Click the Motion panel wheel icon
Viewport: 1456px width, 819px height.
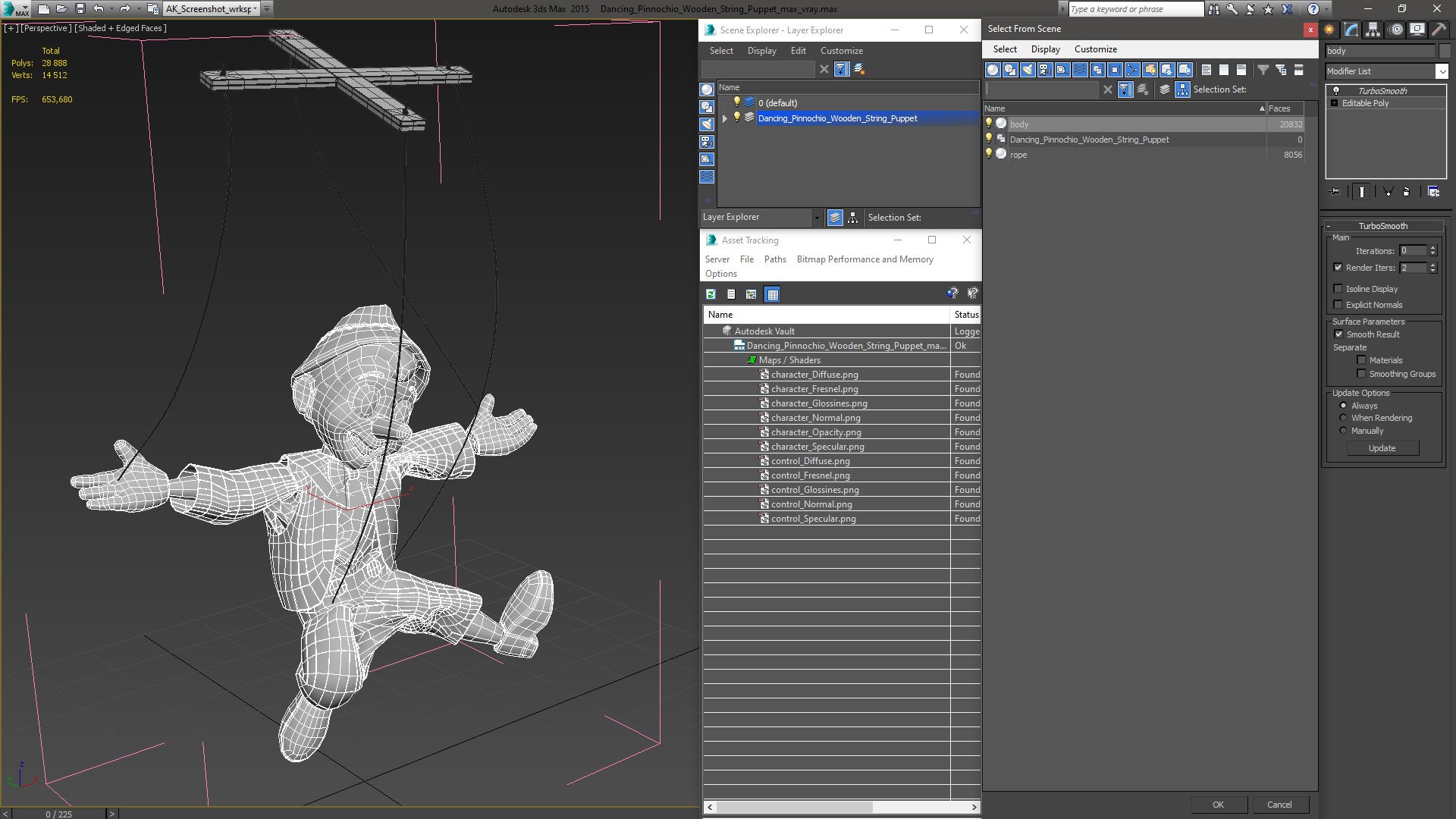click(1395, 30)
